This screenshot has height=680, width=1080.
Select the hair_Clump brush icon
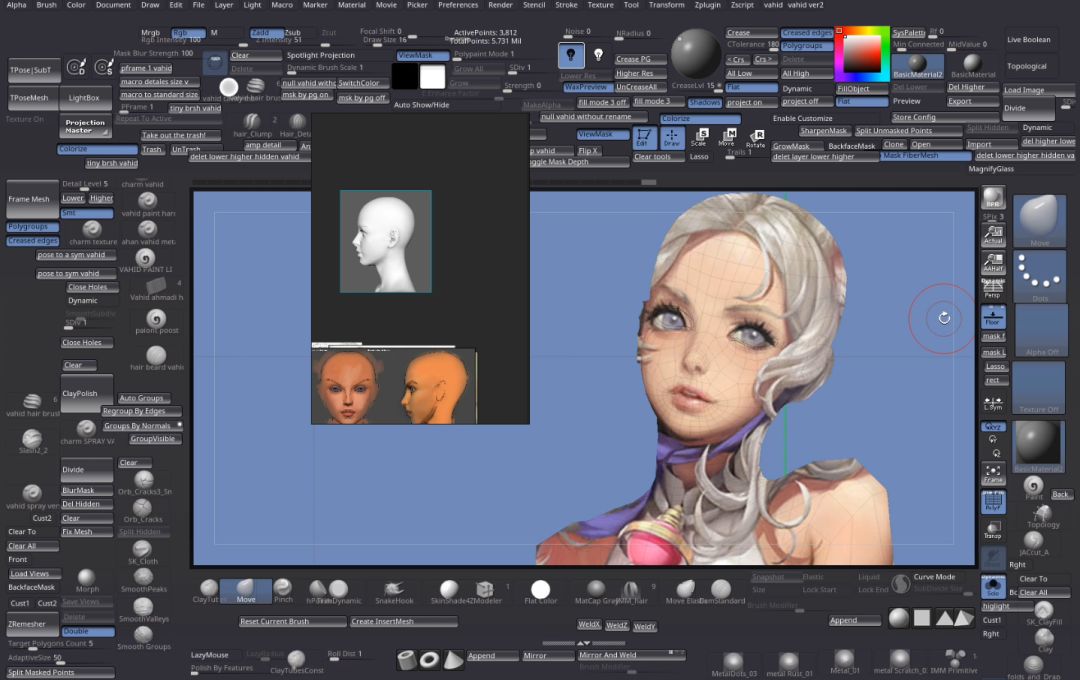point(252,125)
